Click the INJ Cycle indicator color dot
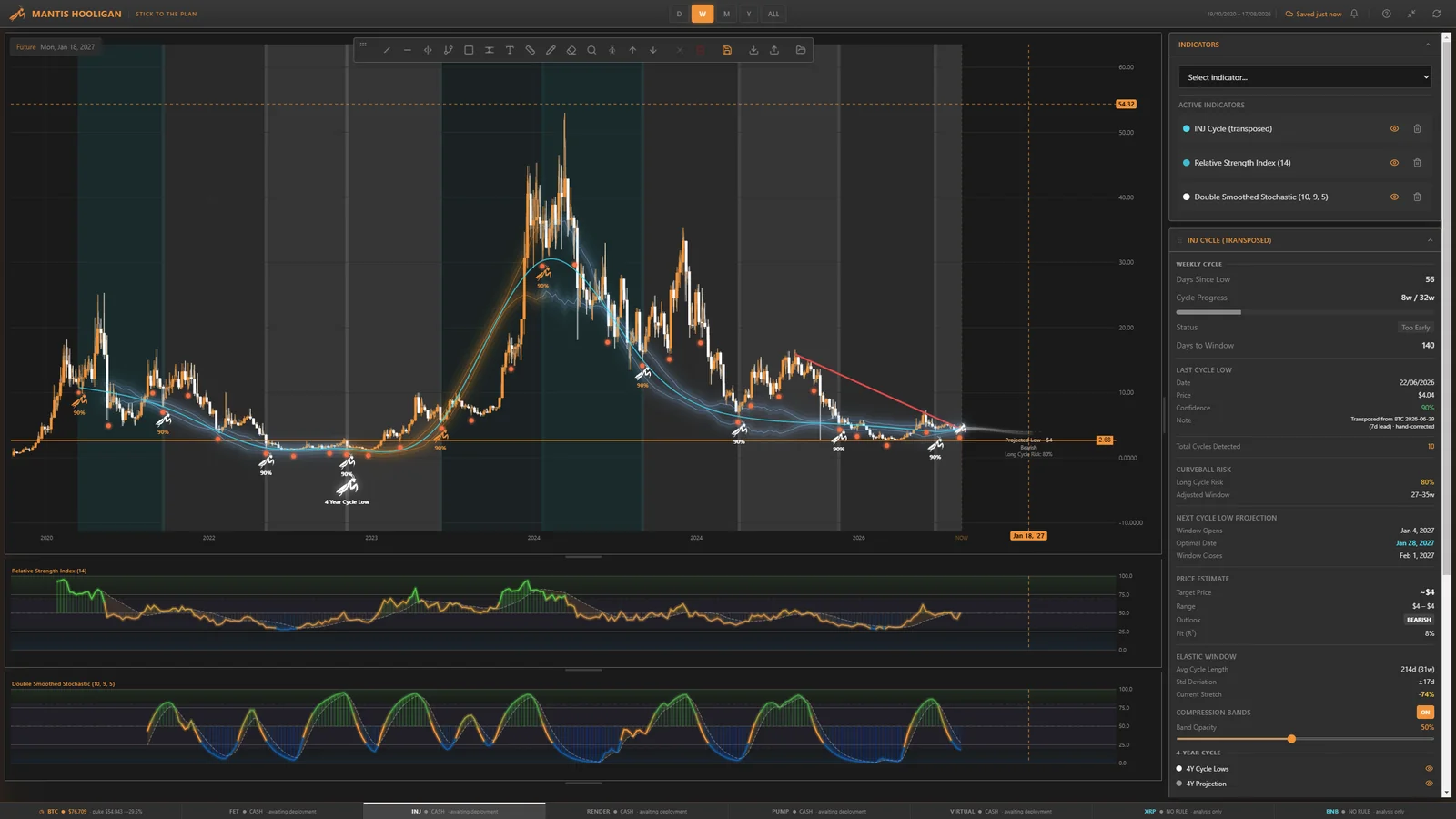Image resolution: width=1456 pixels, height=819 pixels. coord(1186,128)
